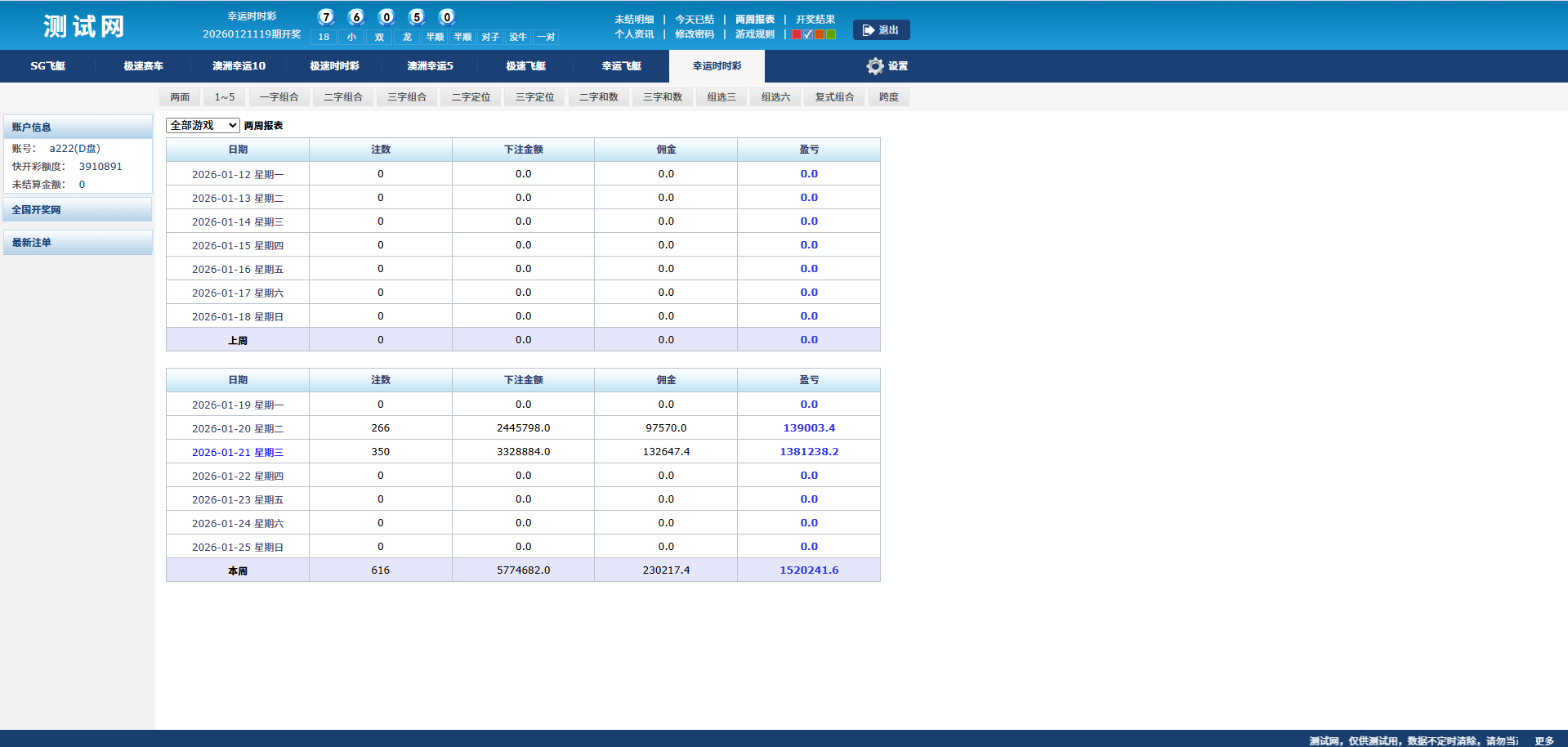Switch to the SG飞艇 game tab

(48, 66)
